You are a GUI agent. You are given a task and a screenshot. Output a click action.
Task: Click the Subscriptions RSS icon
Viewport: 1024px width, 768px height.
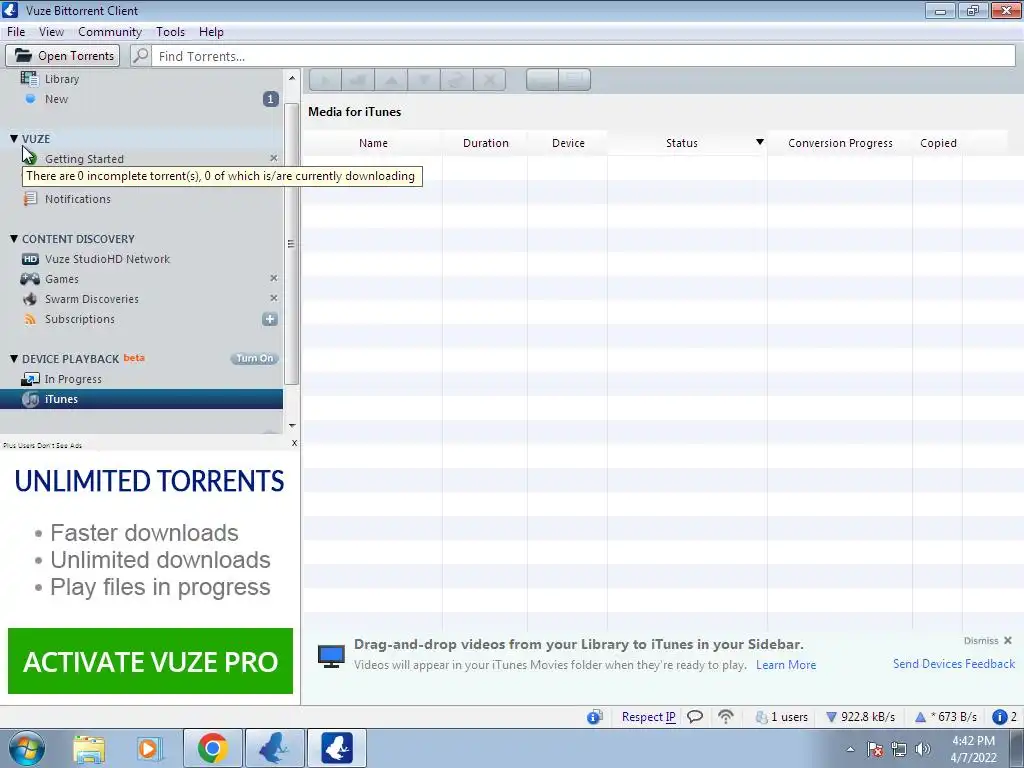(30, 319)
